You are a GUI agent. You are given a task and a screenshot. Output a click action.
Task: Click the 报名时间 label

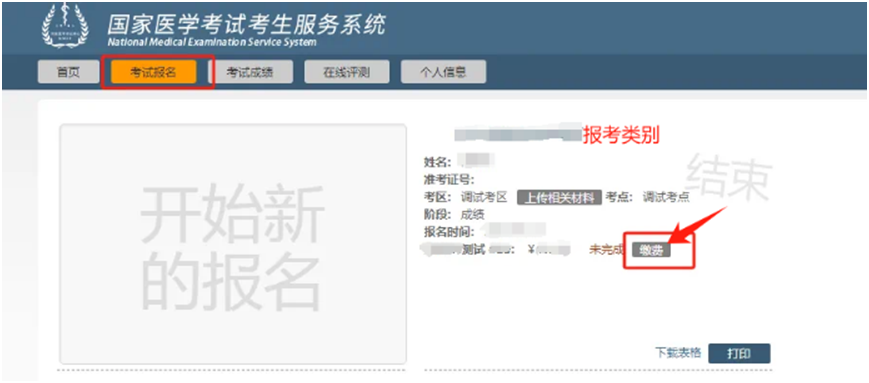point(449,232)
